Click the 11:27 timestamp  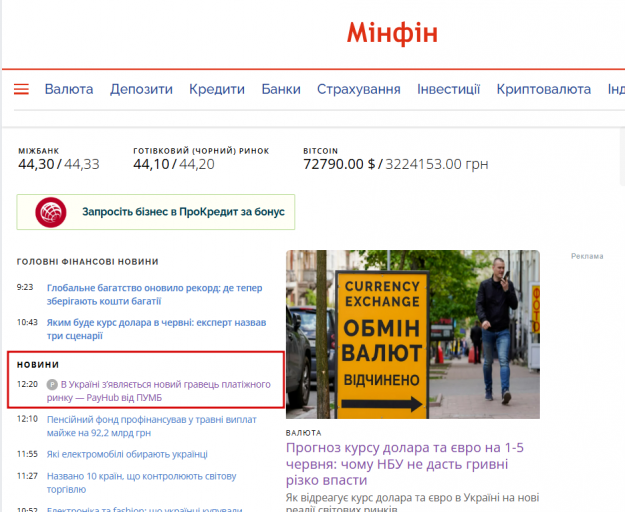click(27, 476)
